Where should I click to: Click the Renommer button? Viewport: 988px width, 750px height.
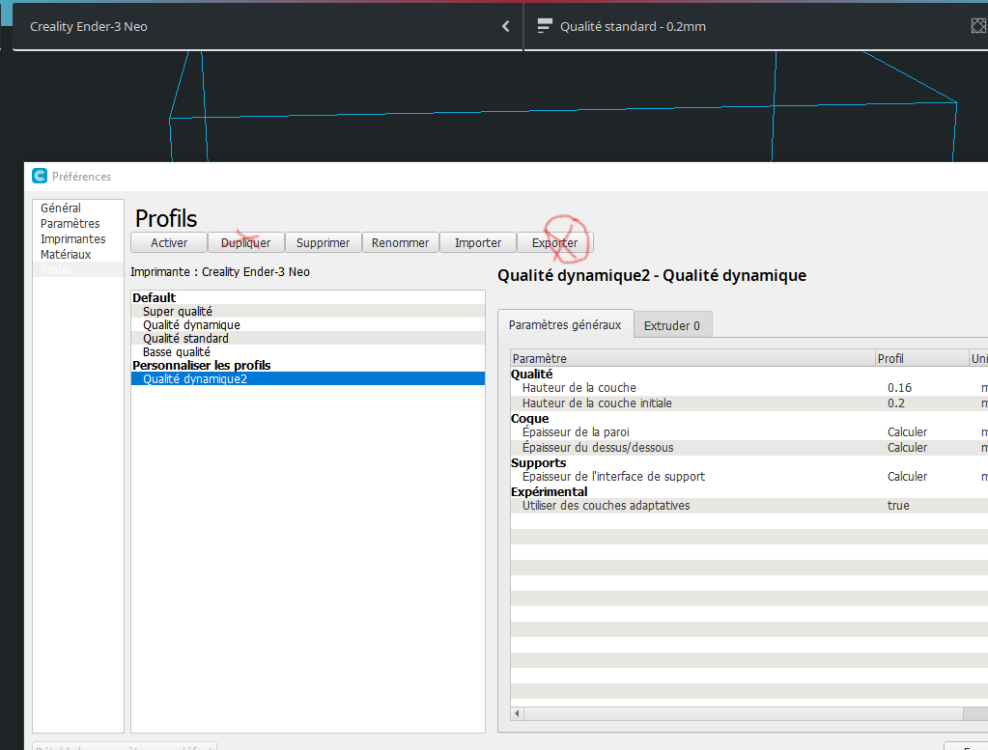point(400,243)
